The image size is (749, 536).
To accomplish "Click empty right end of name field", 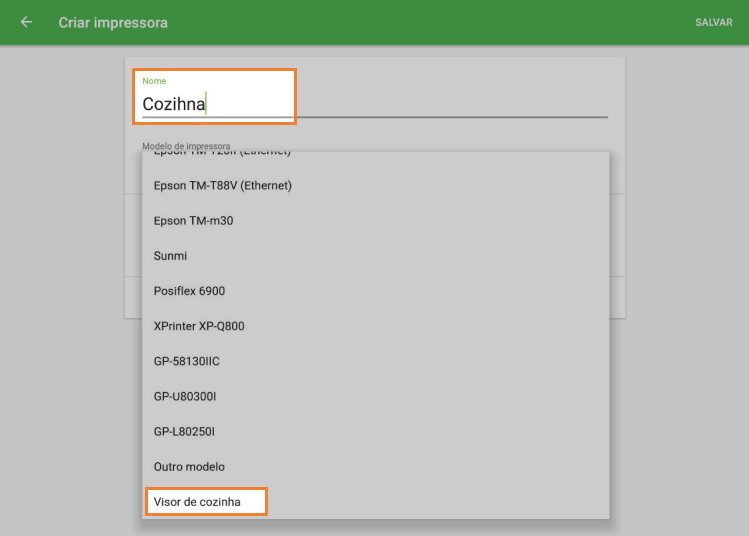I will (x=500, y=104).
